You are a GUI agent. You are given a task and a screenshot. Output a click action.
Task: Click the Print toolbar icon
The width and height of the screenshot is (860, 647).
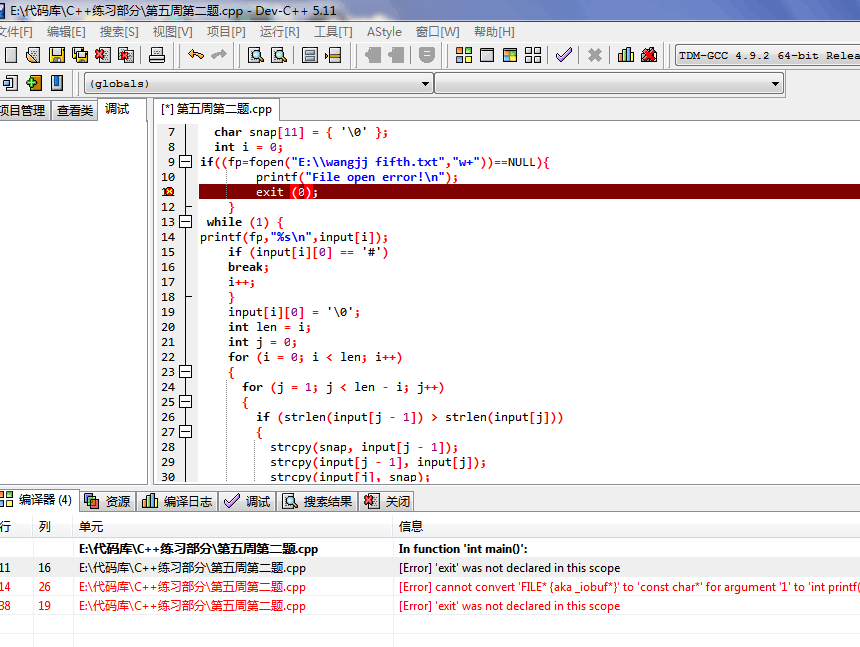tap(157, 55)
